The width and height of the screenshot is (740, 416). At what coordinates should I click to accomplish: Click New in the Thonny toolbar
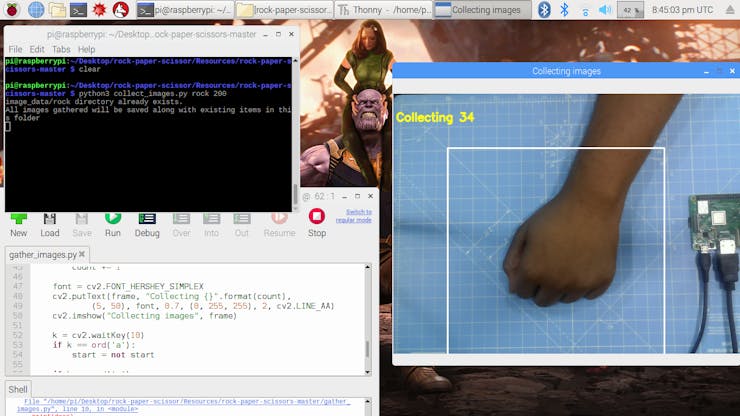click(x=18, y=224)
